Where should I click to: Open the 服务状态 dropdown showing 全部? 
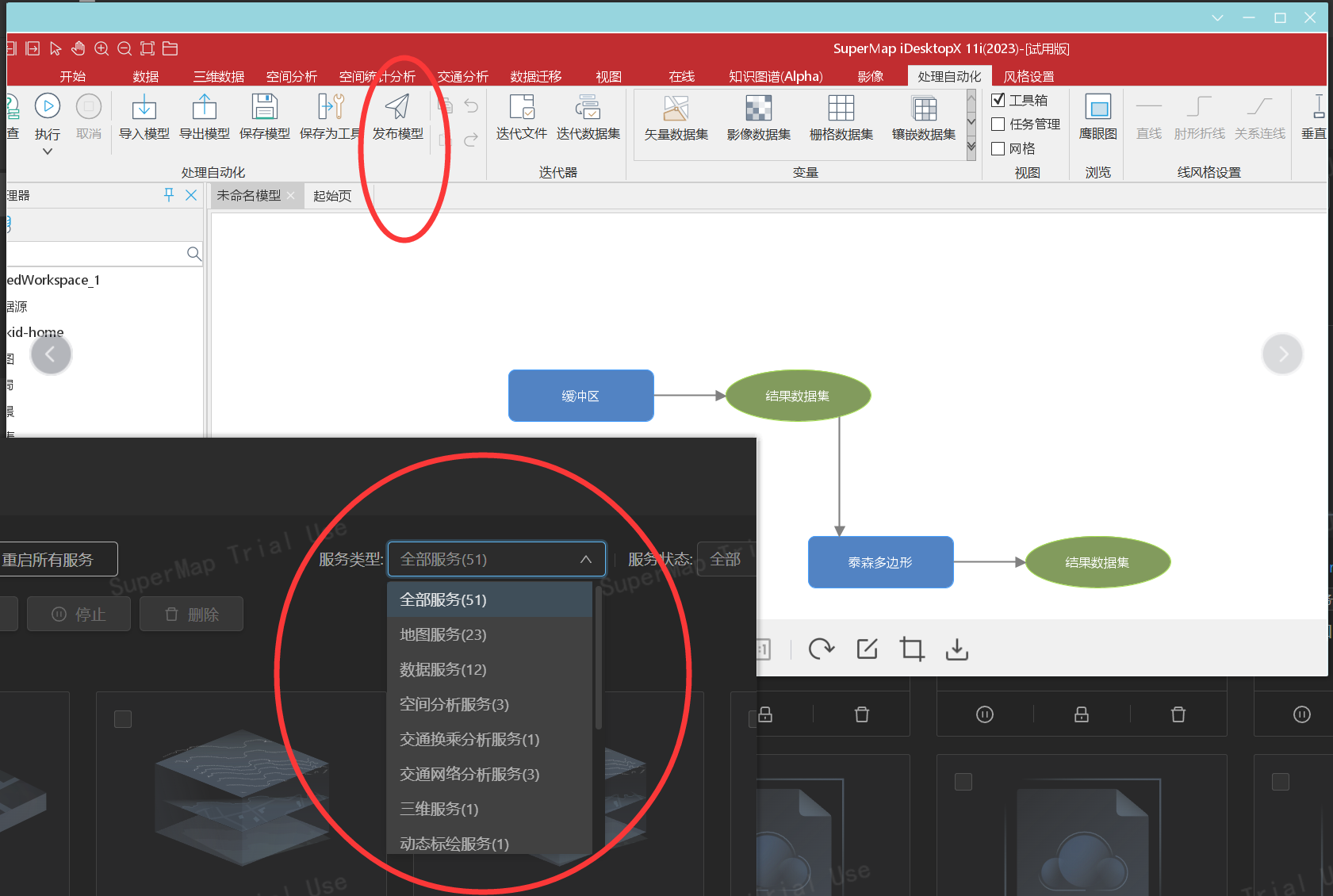[726, 559]
